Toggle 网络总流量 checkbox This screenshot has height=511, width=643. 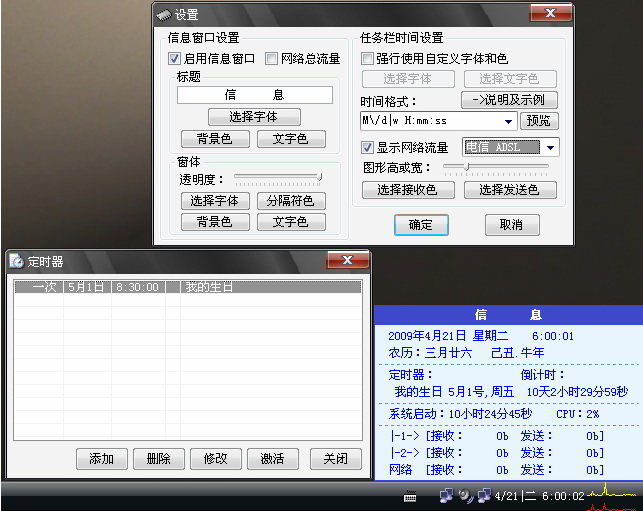pyautogui.click(x=271, y=59)
